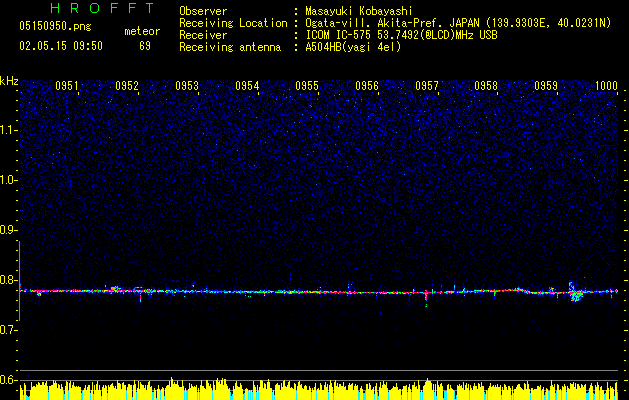The image size is (629, 400).
Task: Click the Receiving antenna label
Action: (230, 47)
